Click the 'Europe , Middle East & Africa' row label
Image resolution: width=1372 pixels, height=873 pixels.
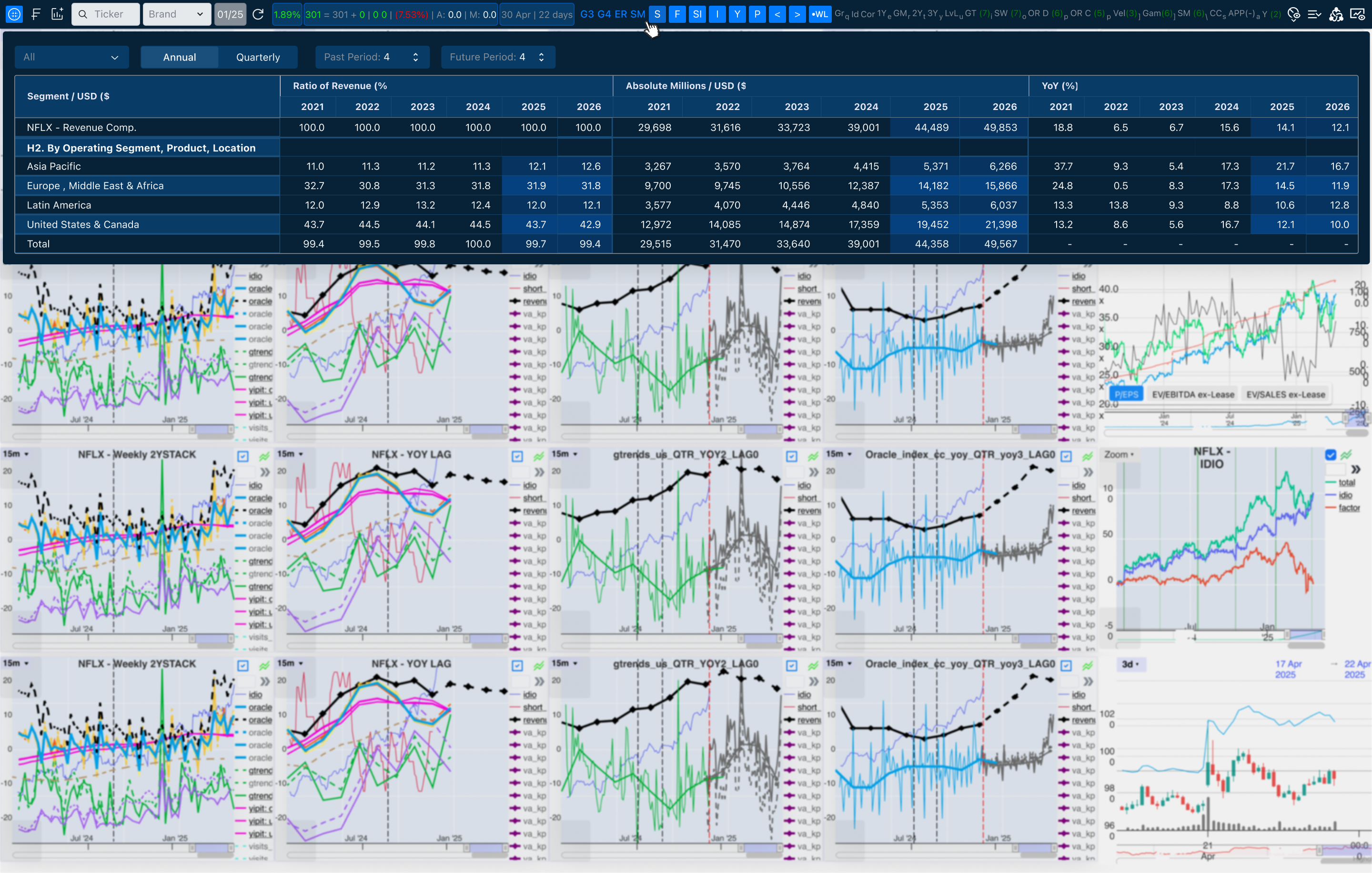point(95,186)
